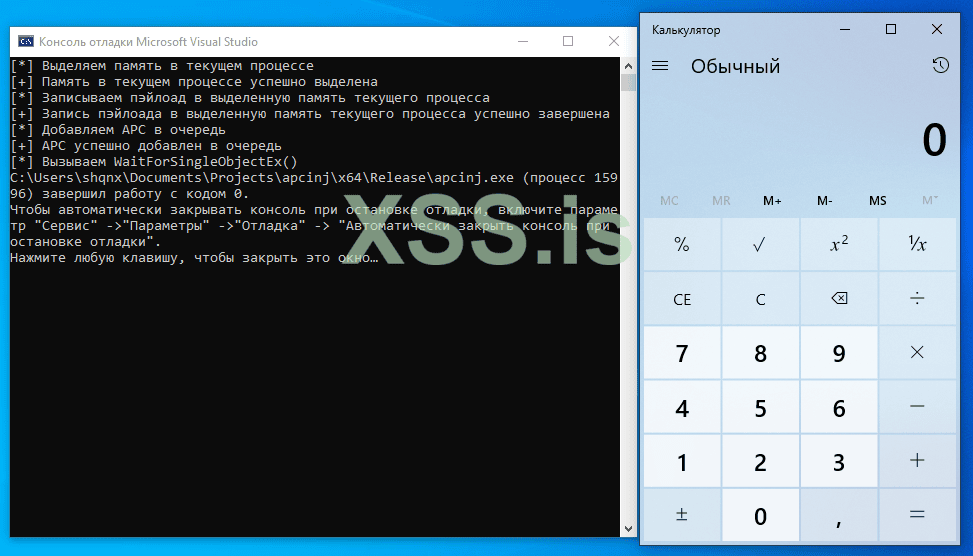The height and width of the screenshot is (556, 973).
Task: Click digit 6 on calculator
Action: [x=839, y=406]
